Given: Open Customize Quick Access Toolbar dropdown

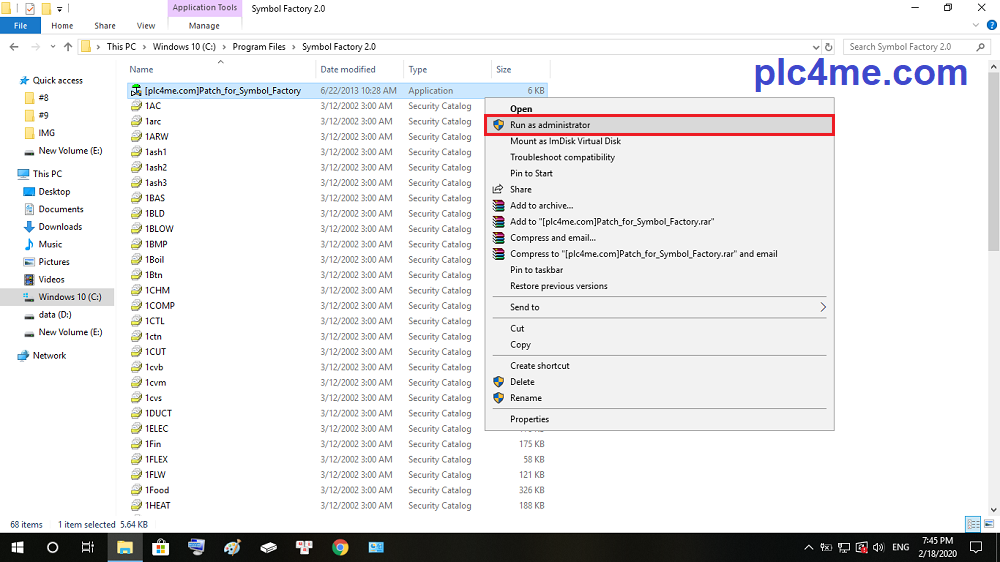Looking at the screenshot, I should point(60,9).
